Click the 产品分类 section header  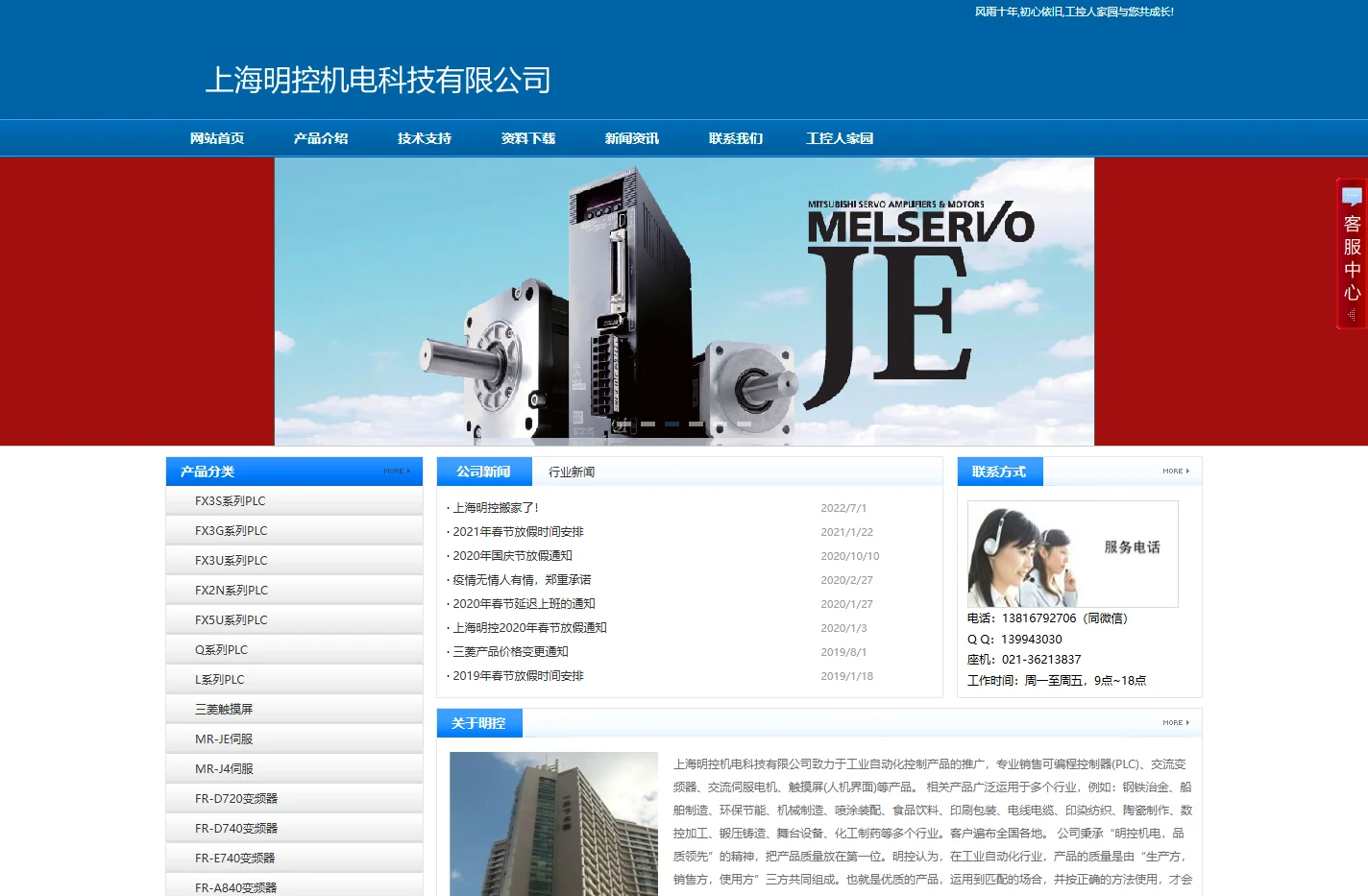[x=208, y=472]
